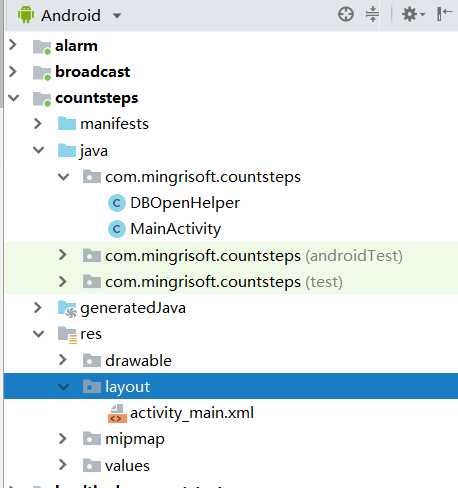458x488 pixels.
Task: Open the gear settings menu
Action: point(413,15)
